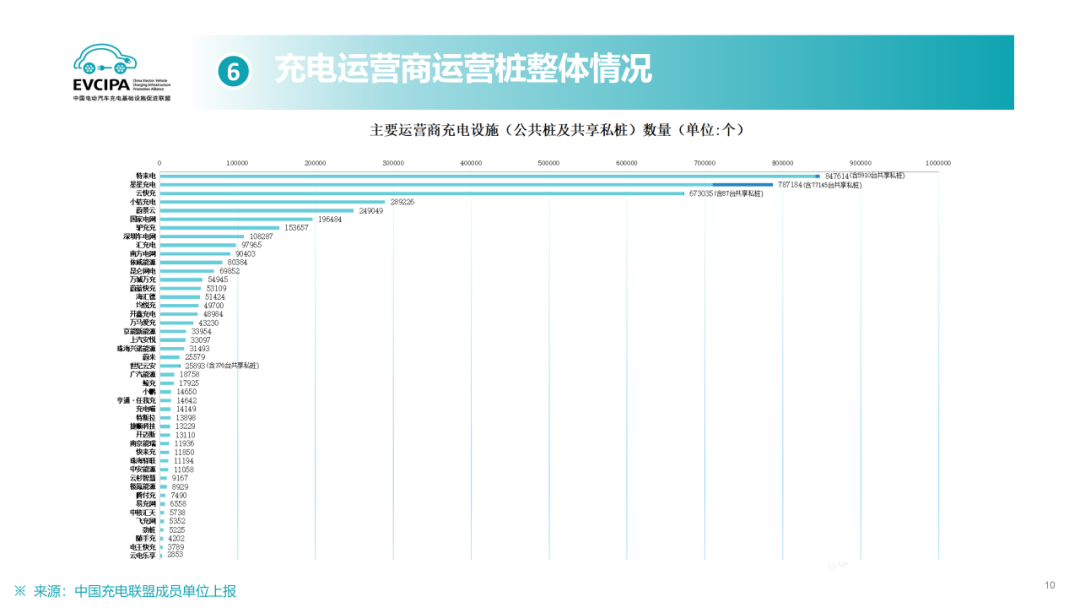Click axis tick label 800000
Screen dimensions: 1080x608
click(782, 163)
